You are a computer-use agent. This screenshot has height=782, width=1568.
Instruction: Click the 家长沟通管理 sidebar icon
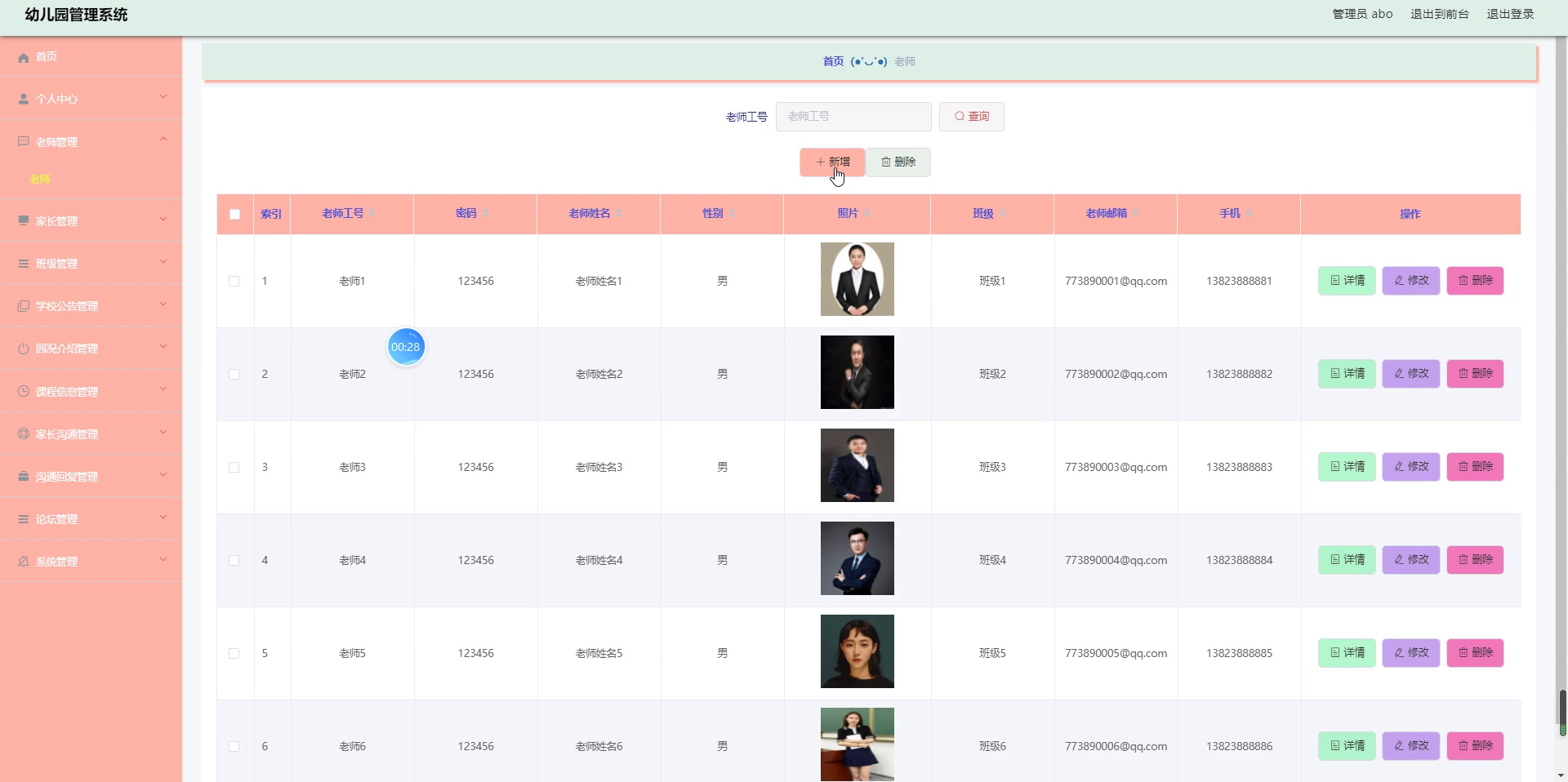click(x=23, y=434)
